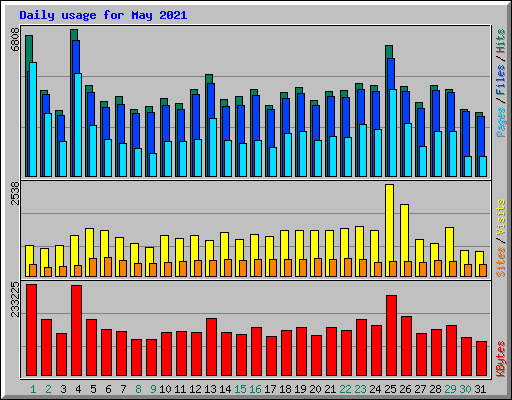
Task: Click day 21 on the date axis
Action: pos(330,389)
